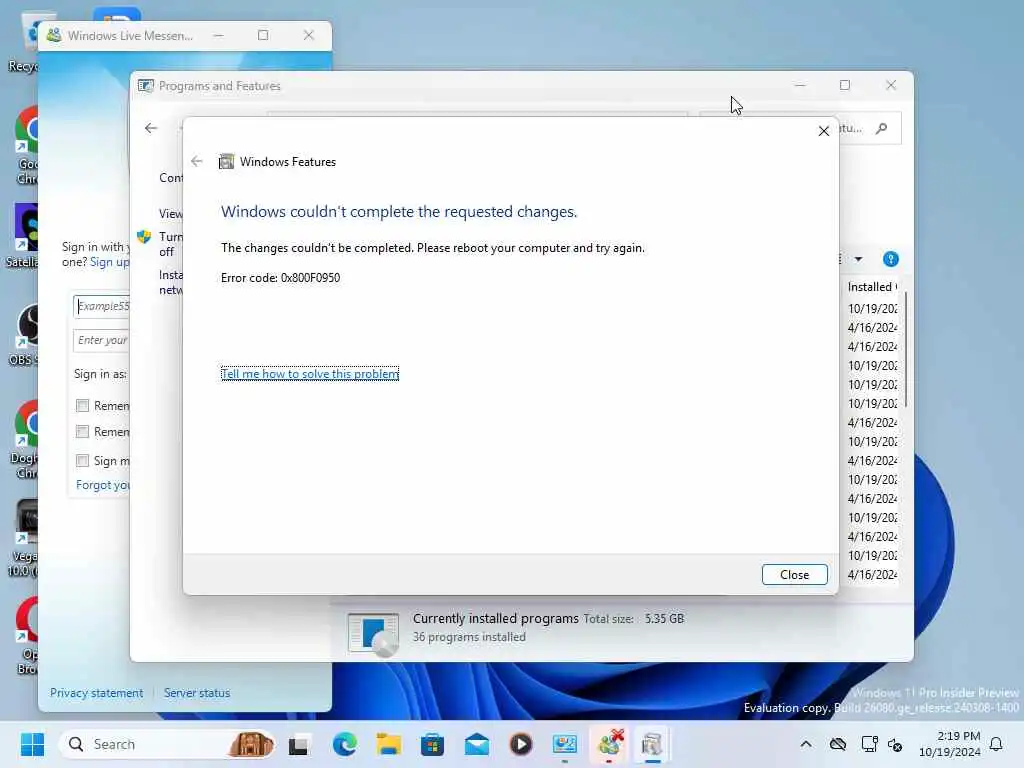Sort by the Installed On column header
1024x768 pixels.
[x=872, y=287]
